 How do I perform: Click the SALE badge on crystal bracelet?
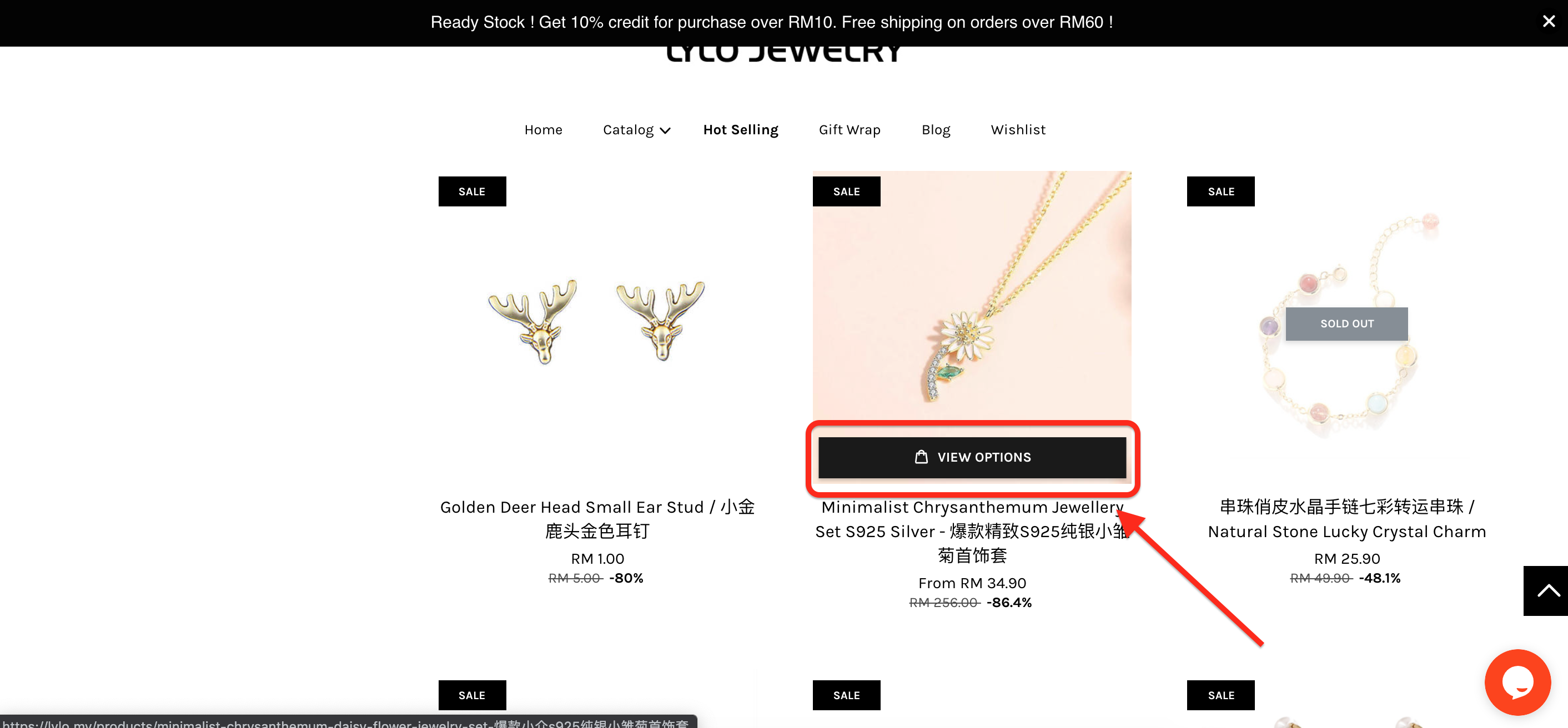coord(1220,191)
